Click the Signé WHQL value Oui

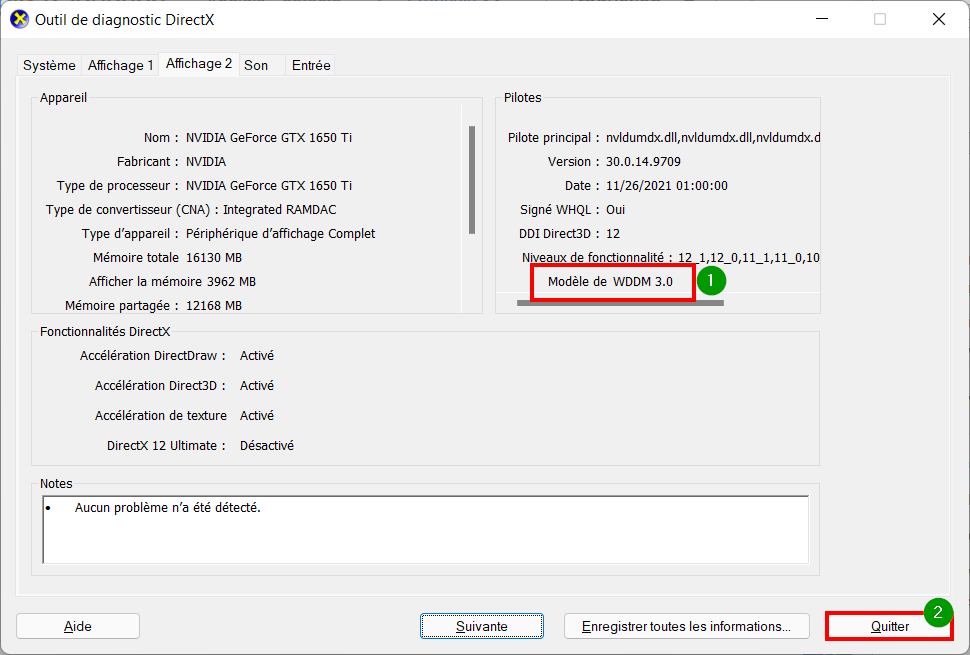click(616, 210)
